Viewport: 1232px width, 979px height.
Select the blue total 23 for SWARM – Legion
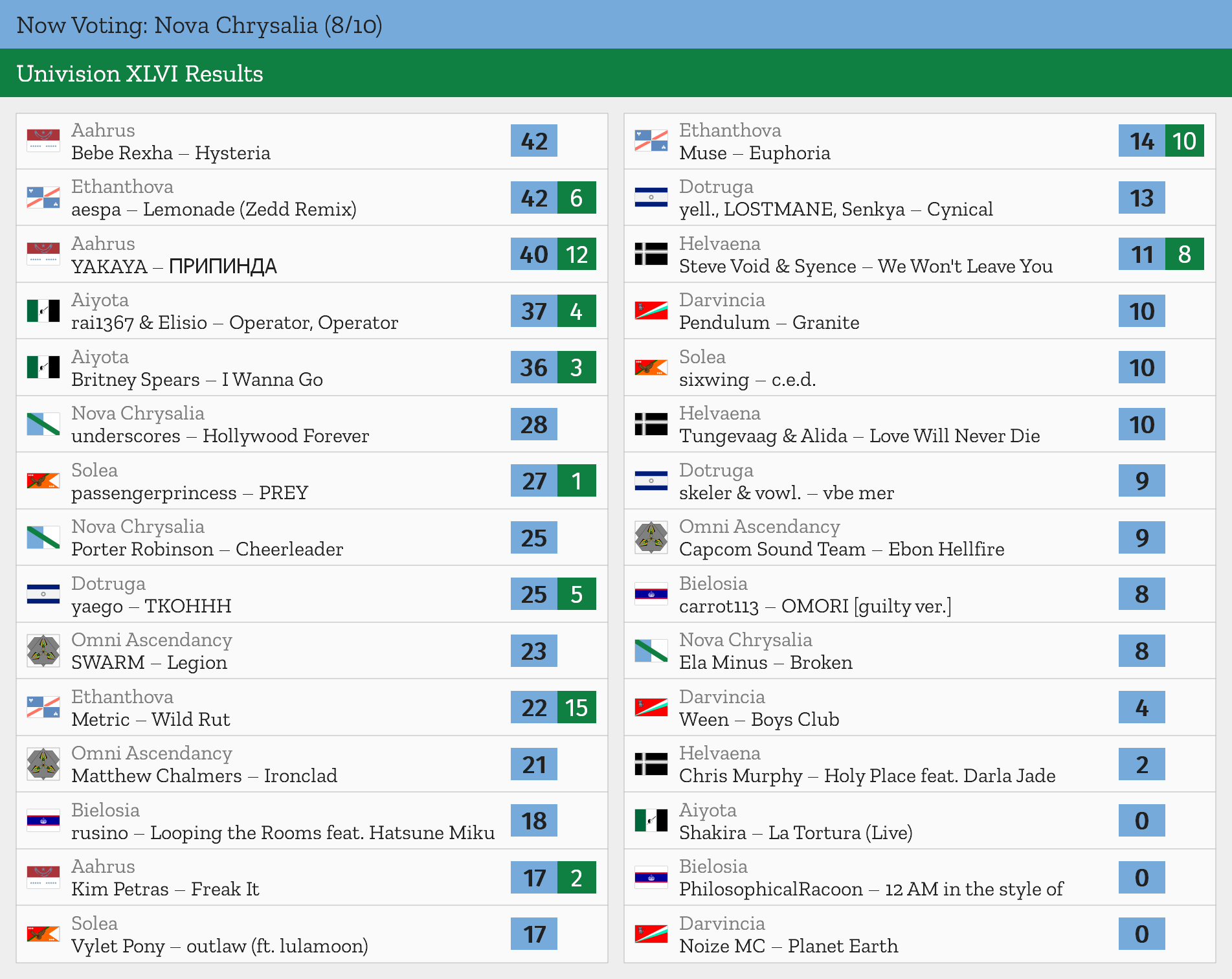[x=534, y=651]
